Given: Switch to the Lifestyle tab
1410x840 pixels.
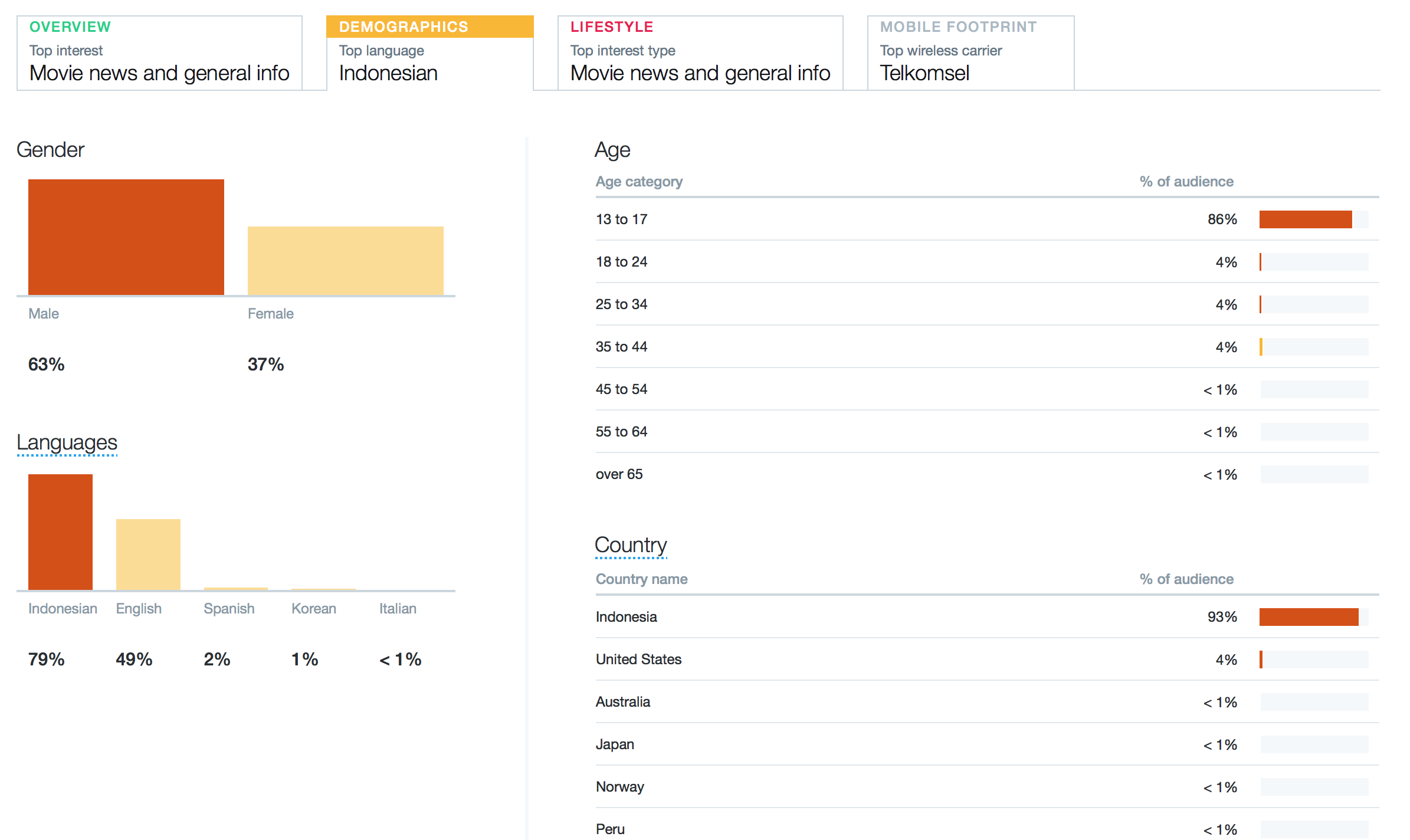Looking at the screenshot, I should tap(700, 53).
